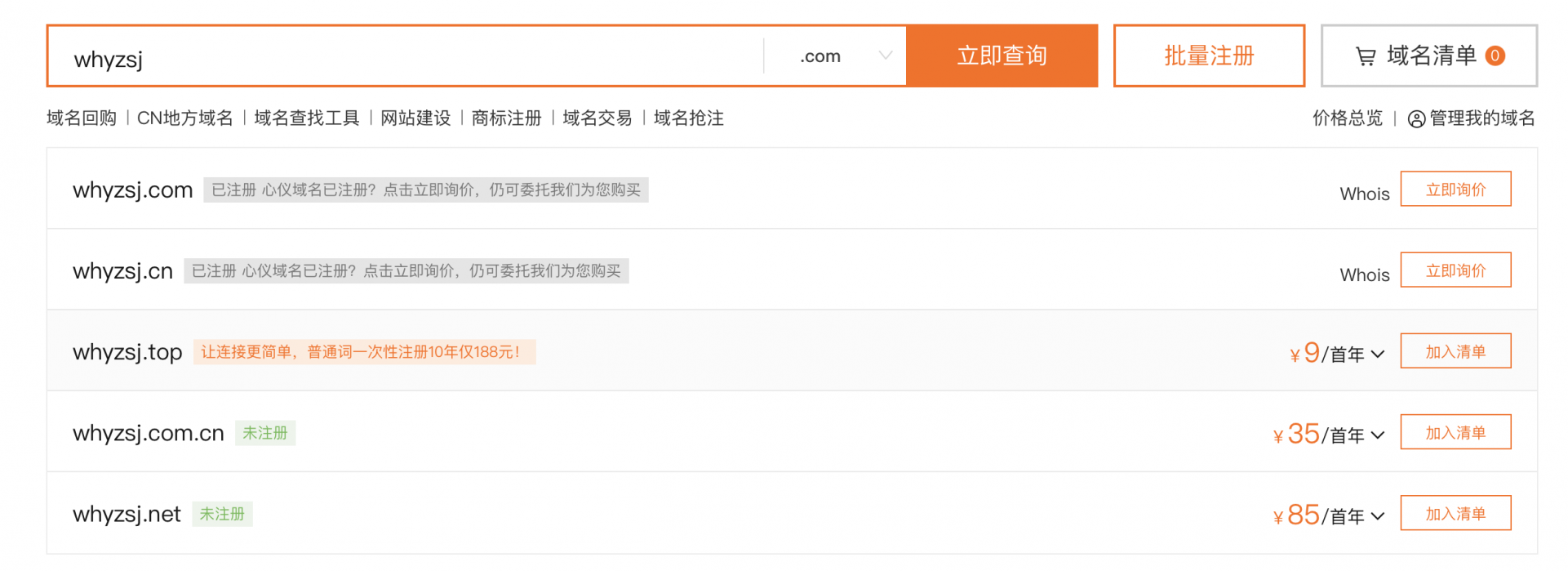Expand price options for whyzsj.net
1568x571 pixels.
[1378, 516]
